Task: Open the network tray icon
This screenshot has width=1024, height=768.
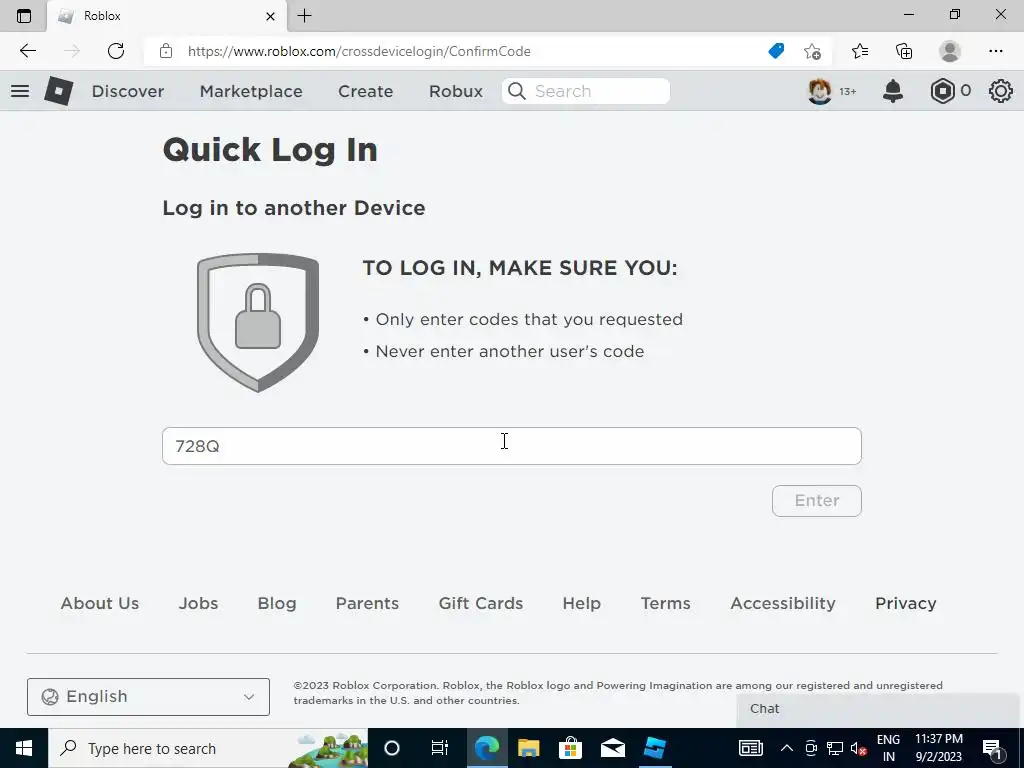Action: coord(835,748)
